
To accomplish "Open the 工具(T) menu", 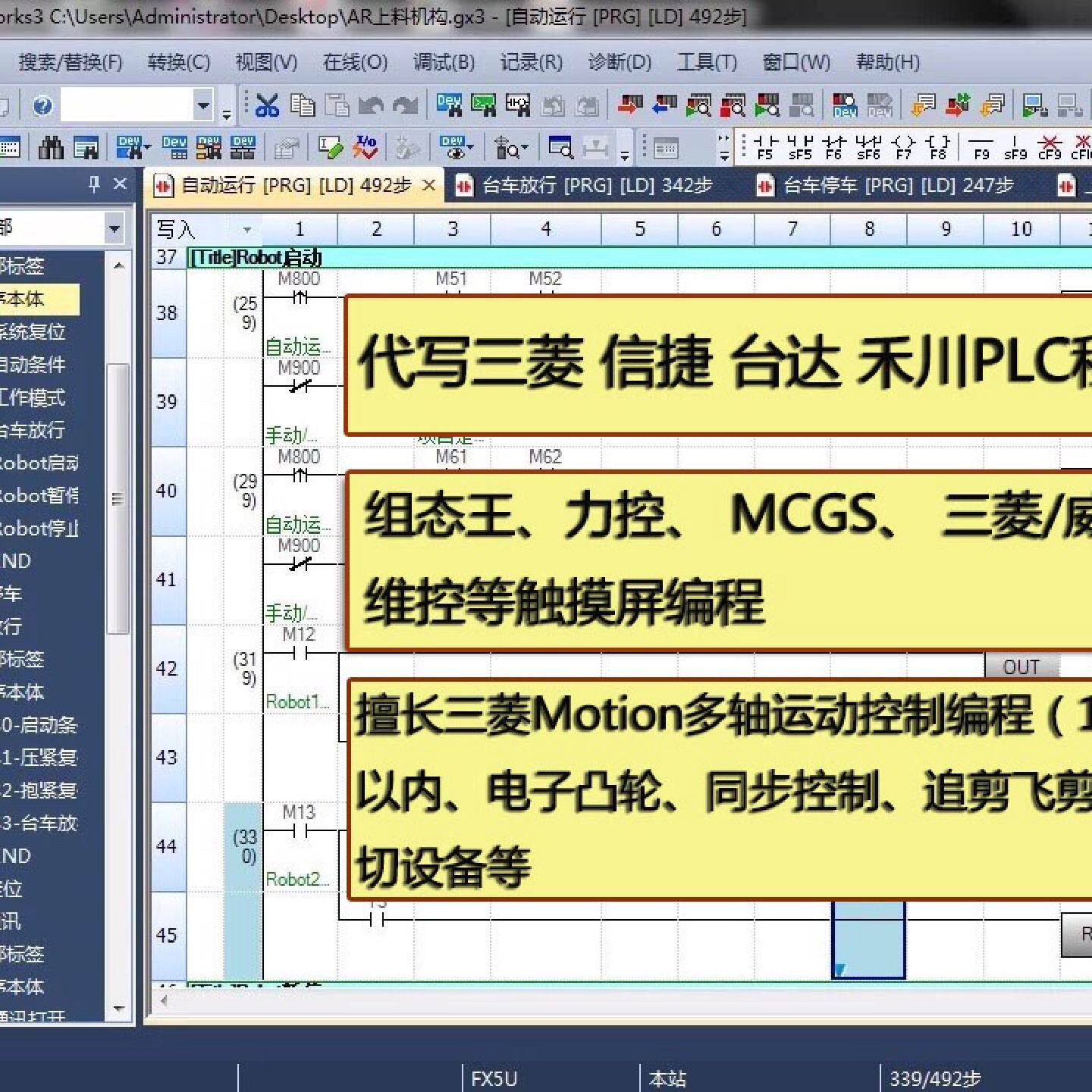I will [707, 62].
